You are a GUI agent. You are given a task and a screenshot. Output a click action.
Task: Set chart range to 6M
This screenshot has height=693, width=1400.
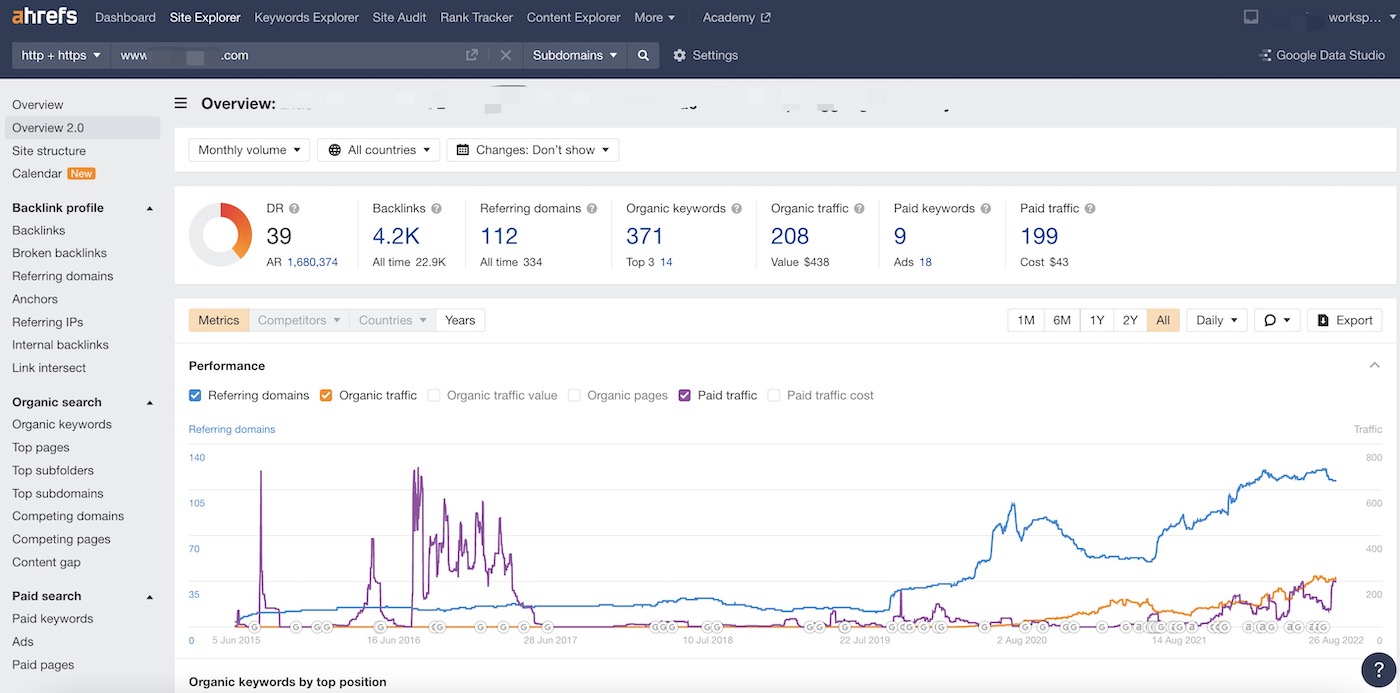[x=1062, y=320]
